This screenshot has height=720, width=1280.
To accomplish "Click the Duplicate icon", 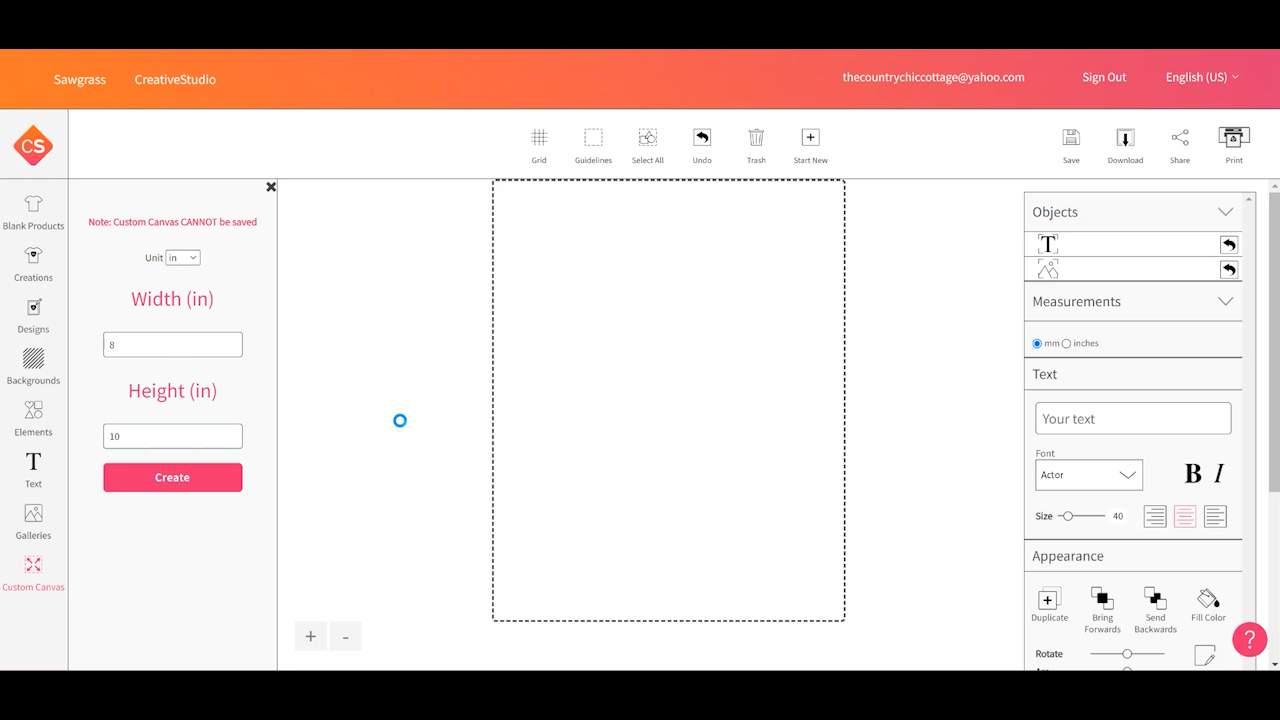I will click(1049, 605).
